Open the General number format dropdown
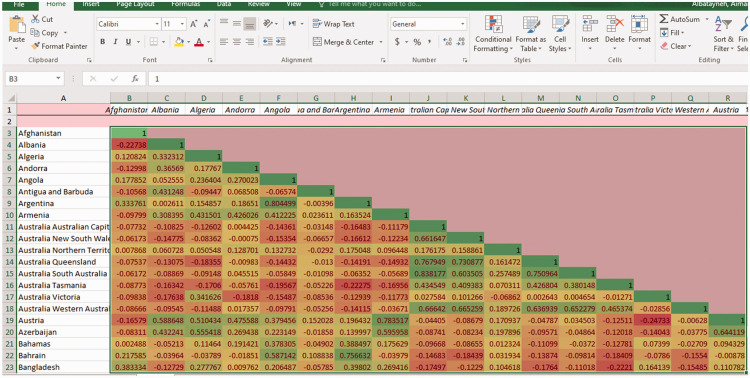Screen dimensions: 750x378 pos(463,24)
